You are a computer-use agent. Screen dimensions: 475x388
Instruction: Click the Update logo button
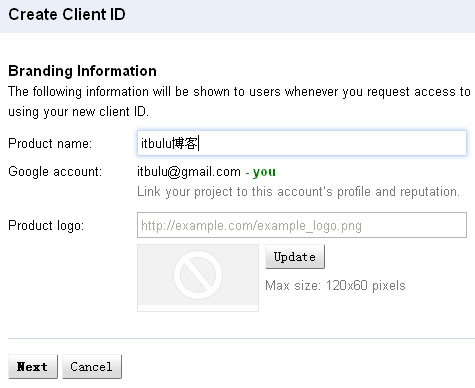point(295,257)
